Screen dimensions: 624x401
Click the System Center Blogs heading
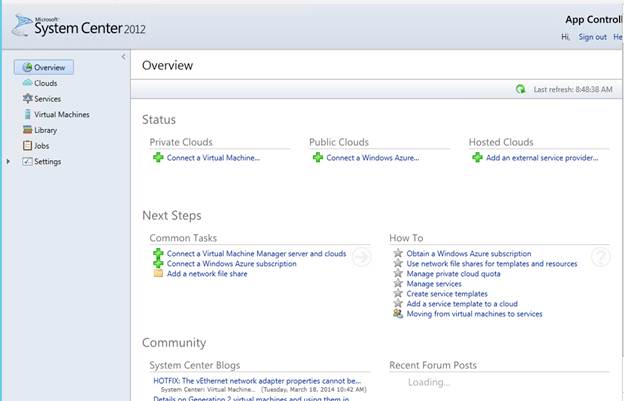(195, 365)
